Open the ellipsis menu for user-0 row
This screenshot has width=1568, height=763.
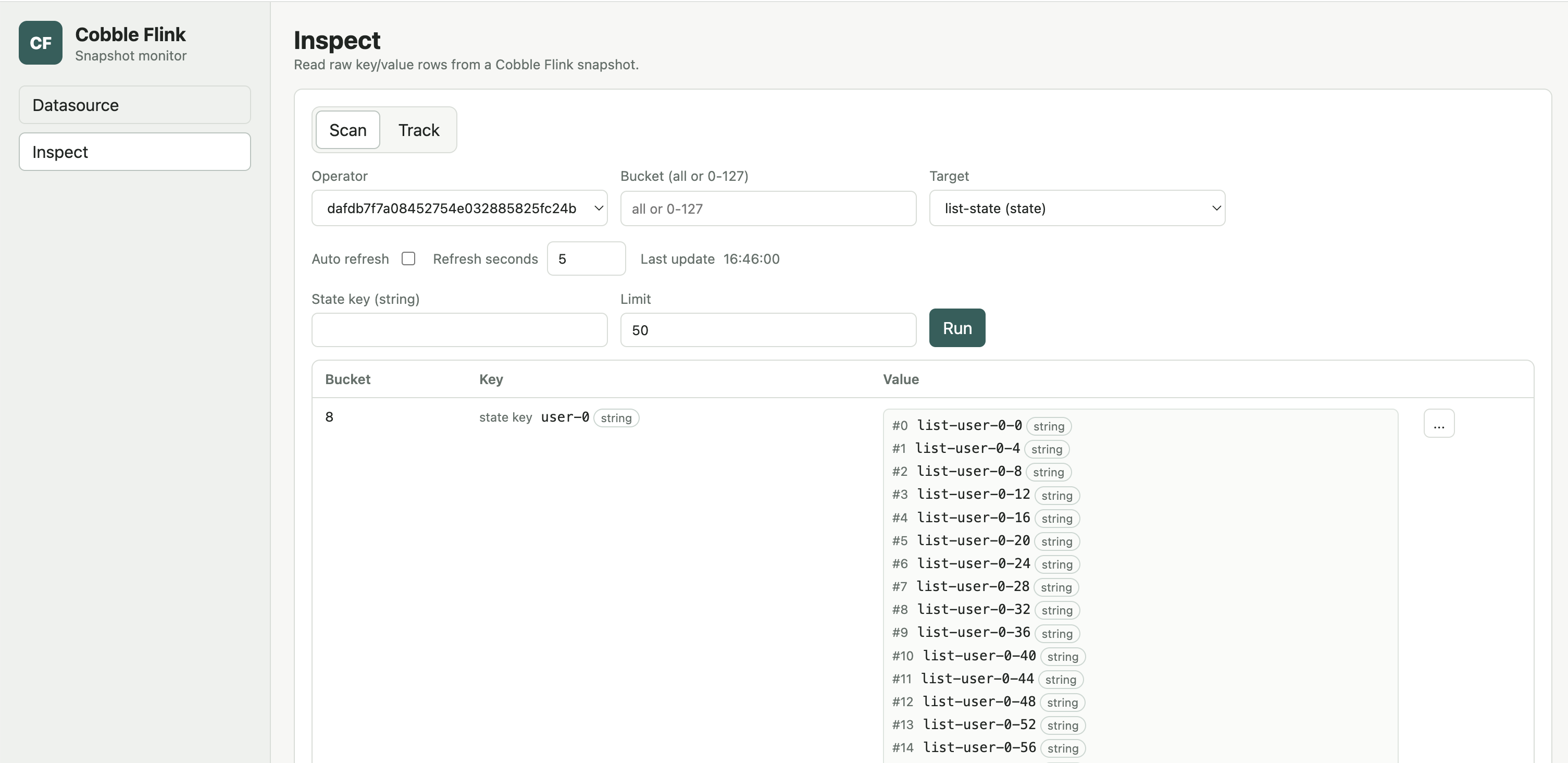point(1439,424)
